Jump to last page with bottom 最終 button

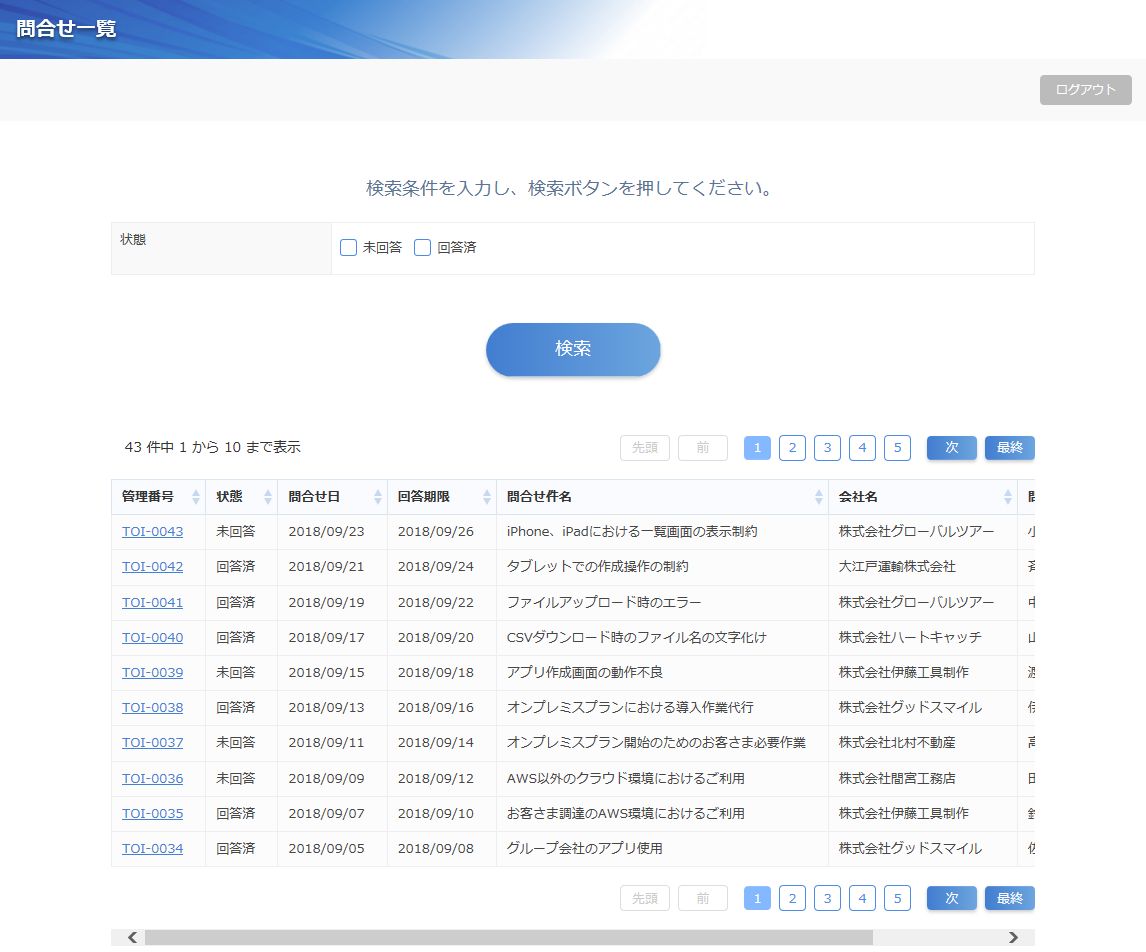tap(1009, 899)
